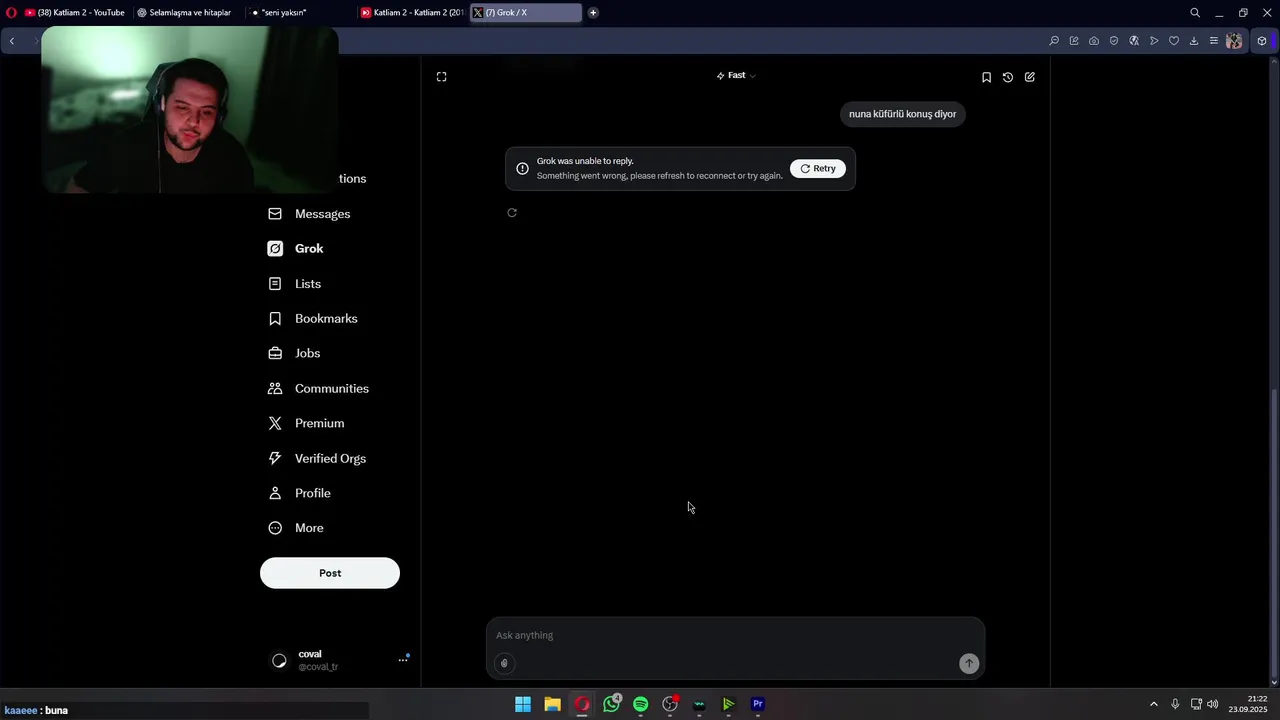Open Easy Setup sliders icon

(1214, 41)
